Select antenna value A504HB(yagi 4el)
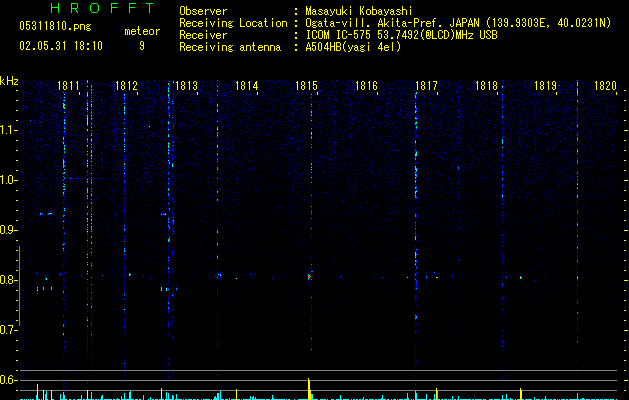 353,47
